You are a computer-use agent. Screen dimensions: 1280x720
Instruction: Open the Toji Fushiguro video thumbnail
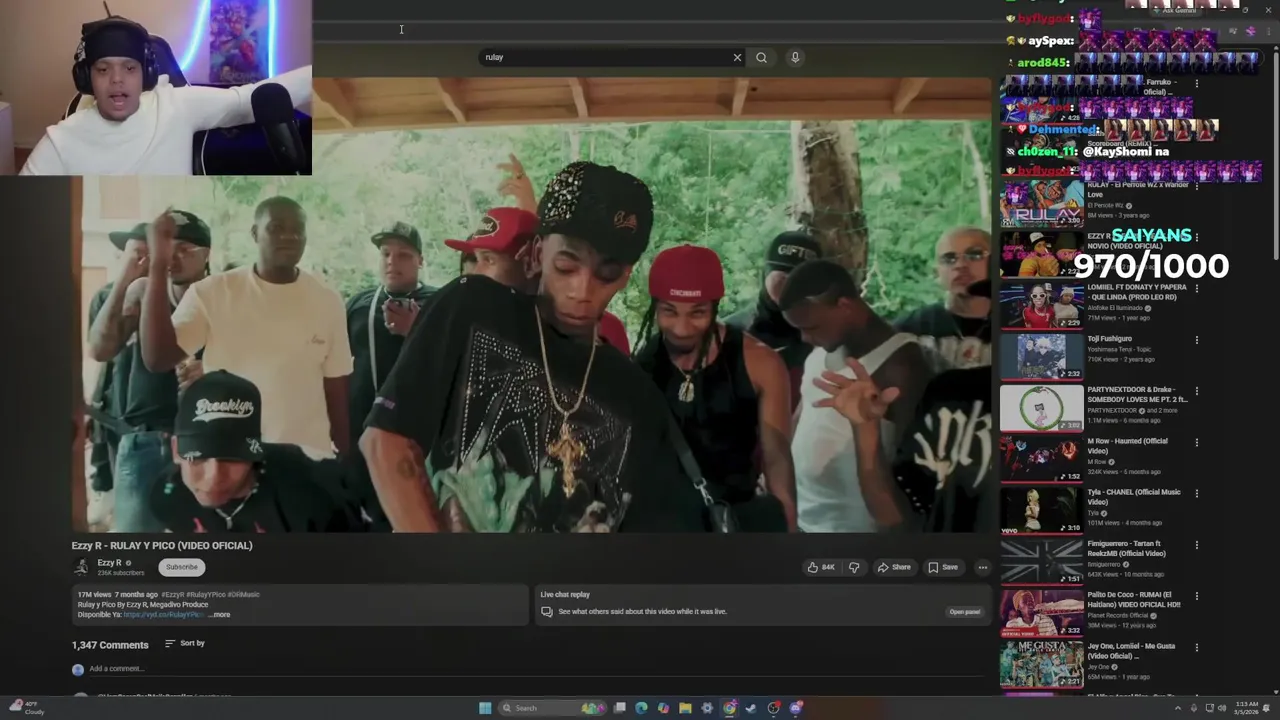[1042, 356]
